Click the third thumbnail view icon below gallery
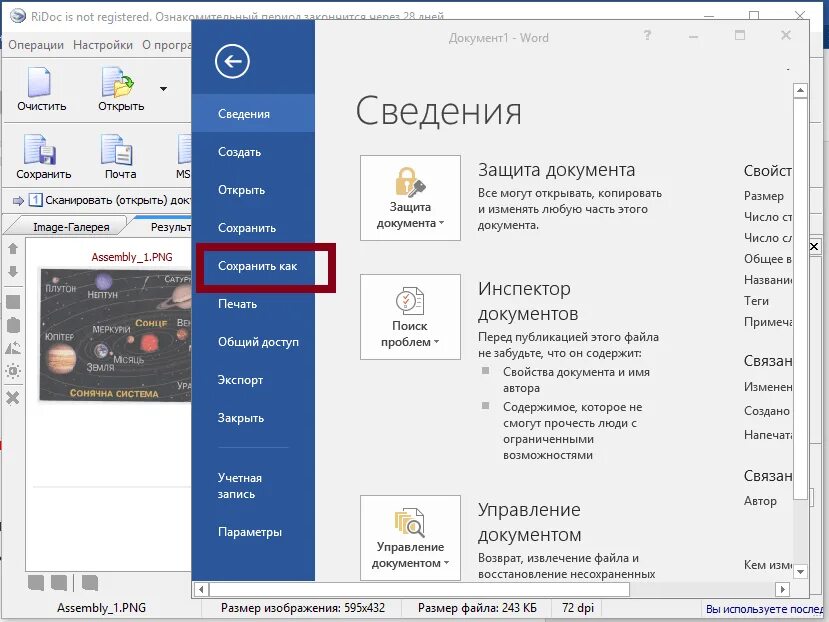The height and width of the screenshot is (622, 829). (x=90, y=583)
